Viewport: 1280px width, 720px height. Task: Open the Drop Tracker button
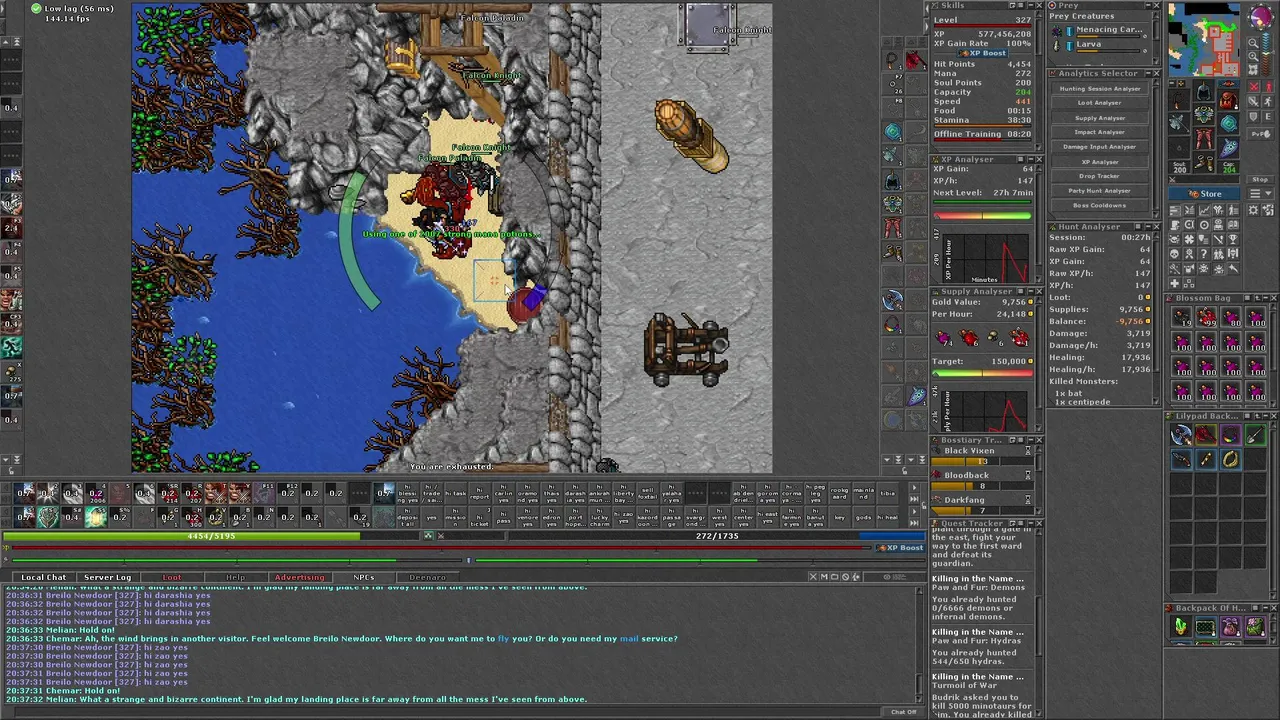[1100, 176]
